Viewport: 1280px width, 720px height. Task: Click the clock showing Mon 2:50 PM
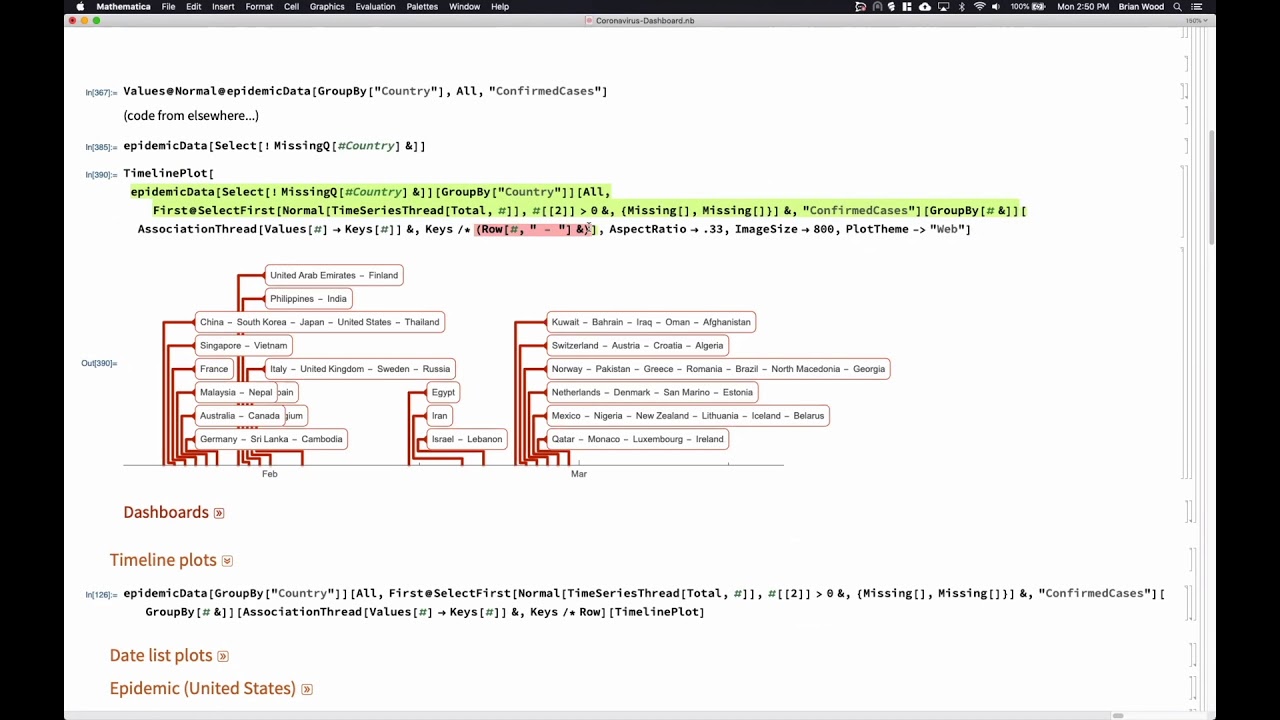1084,6
